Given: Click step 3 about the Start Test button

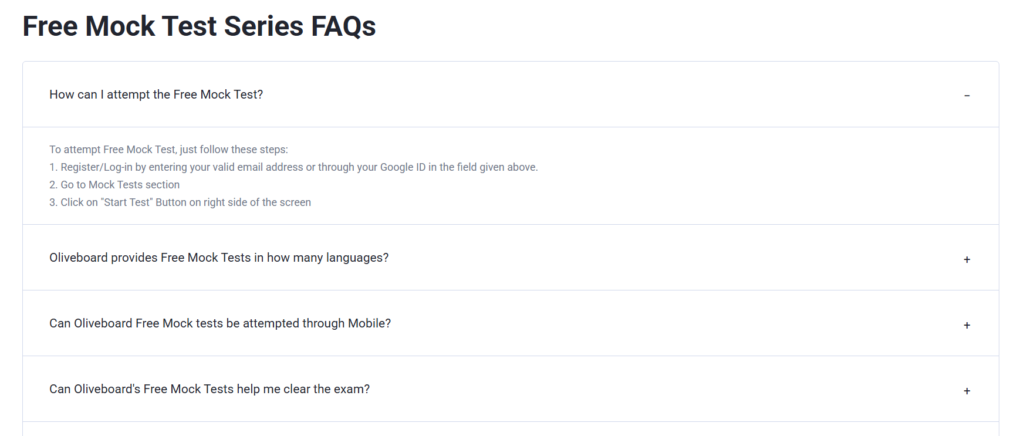Looking at the screenshot, I should (x=180, y=203).
